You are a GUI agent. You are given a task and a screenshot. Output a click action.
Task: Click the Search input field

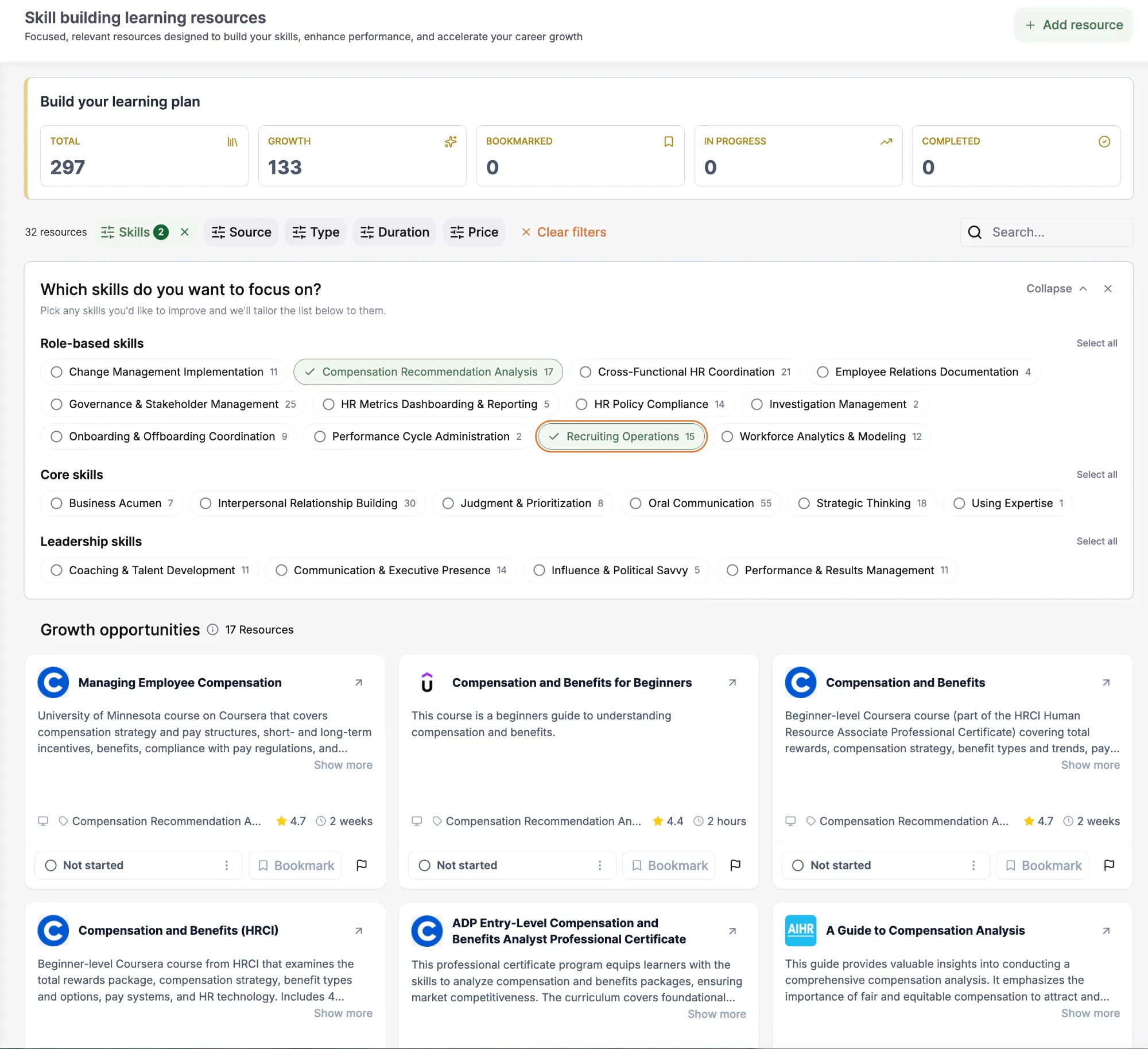click(1046, 232)
